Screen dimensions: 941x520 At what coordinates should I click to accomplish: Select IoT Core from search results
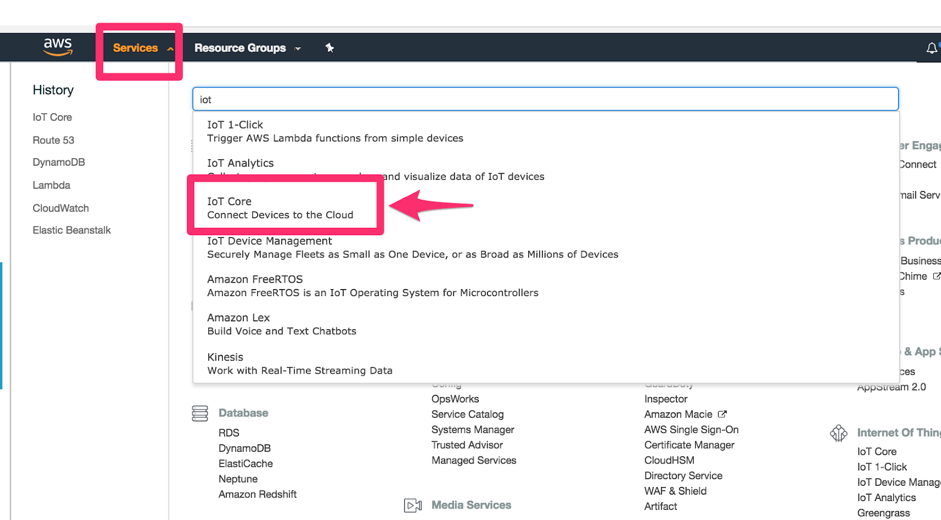280,208
